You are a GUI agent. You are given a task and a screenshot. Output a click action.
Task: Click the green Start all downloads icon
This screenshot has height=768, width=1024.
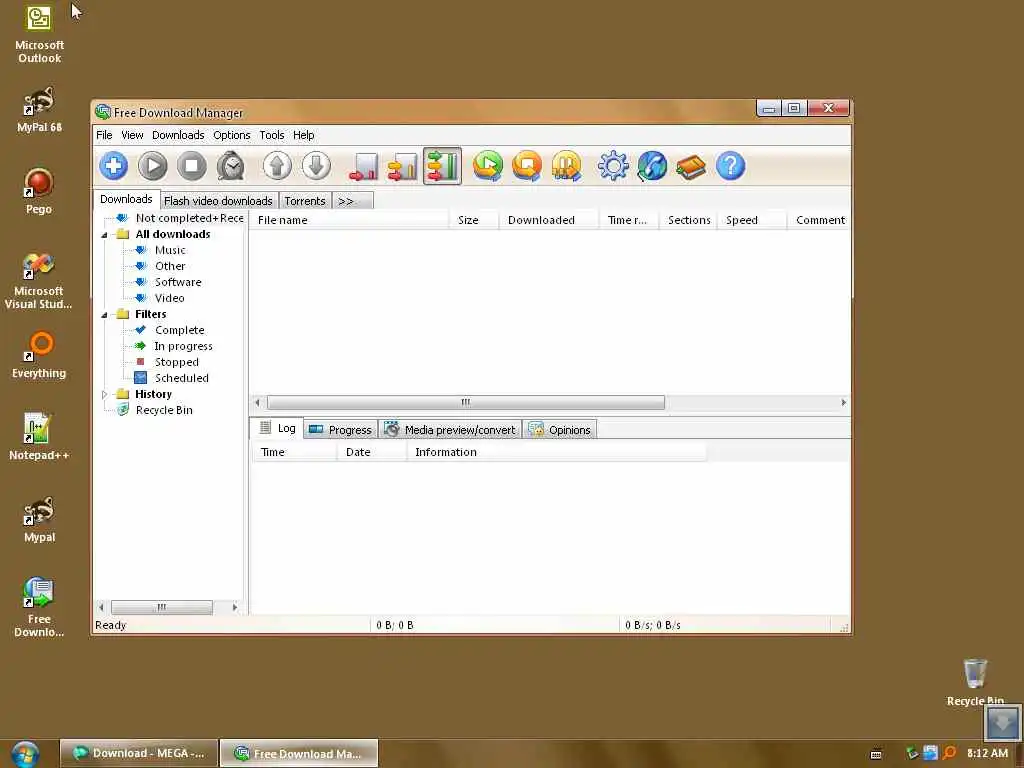[488, 166]
